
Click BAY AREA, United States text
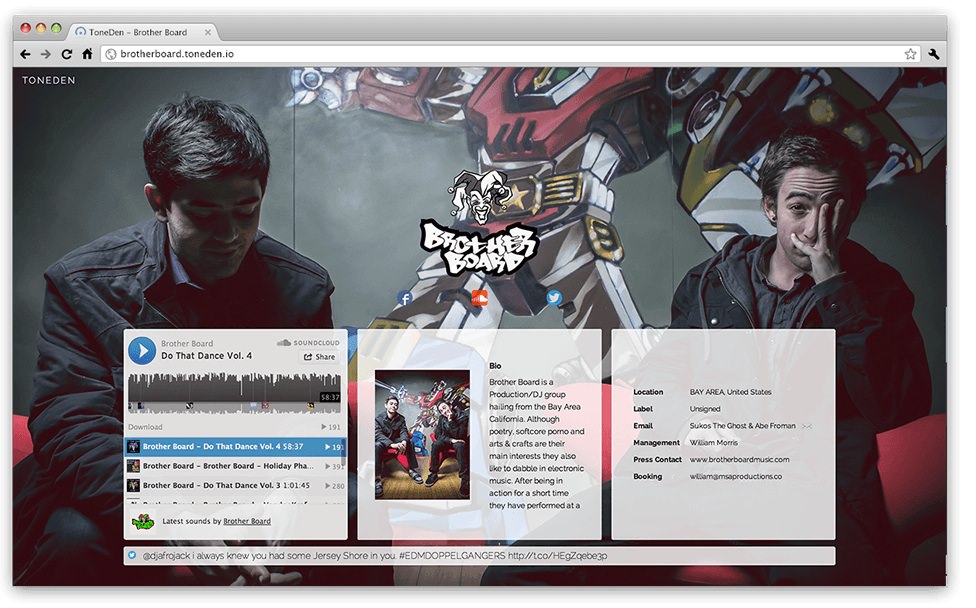tap(730, 392)
